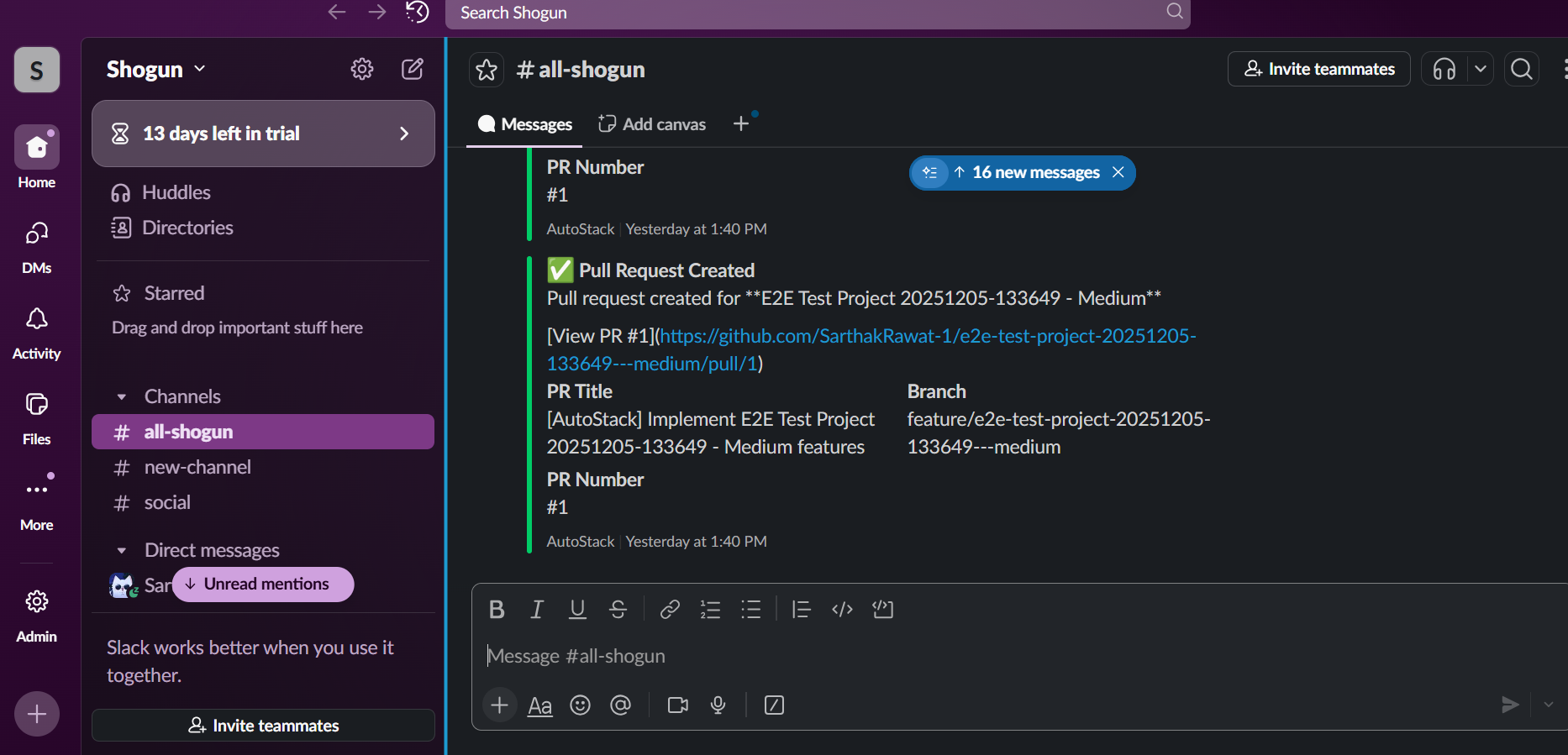Star the all-shogun channel
Screen dimensions: 1568x755
[487, 70]
